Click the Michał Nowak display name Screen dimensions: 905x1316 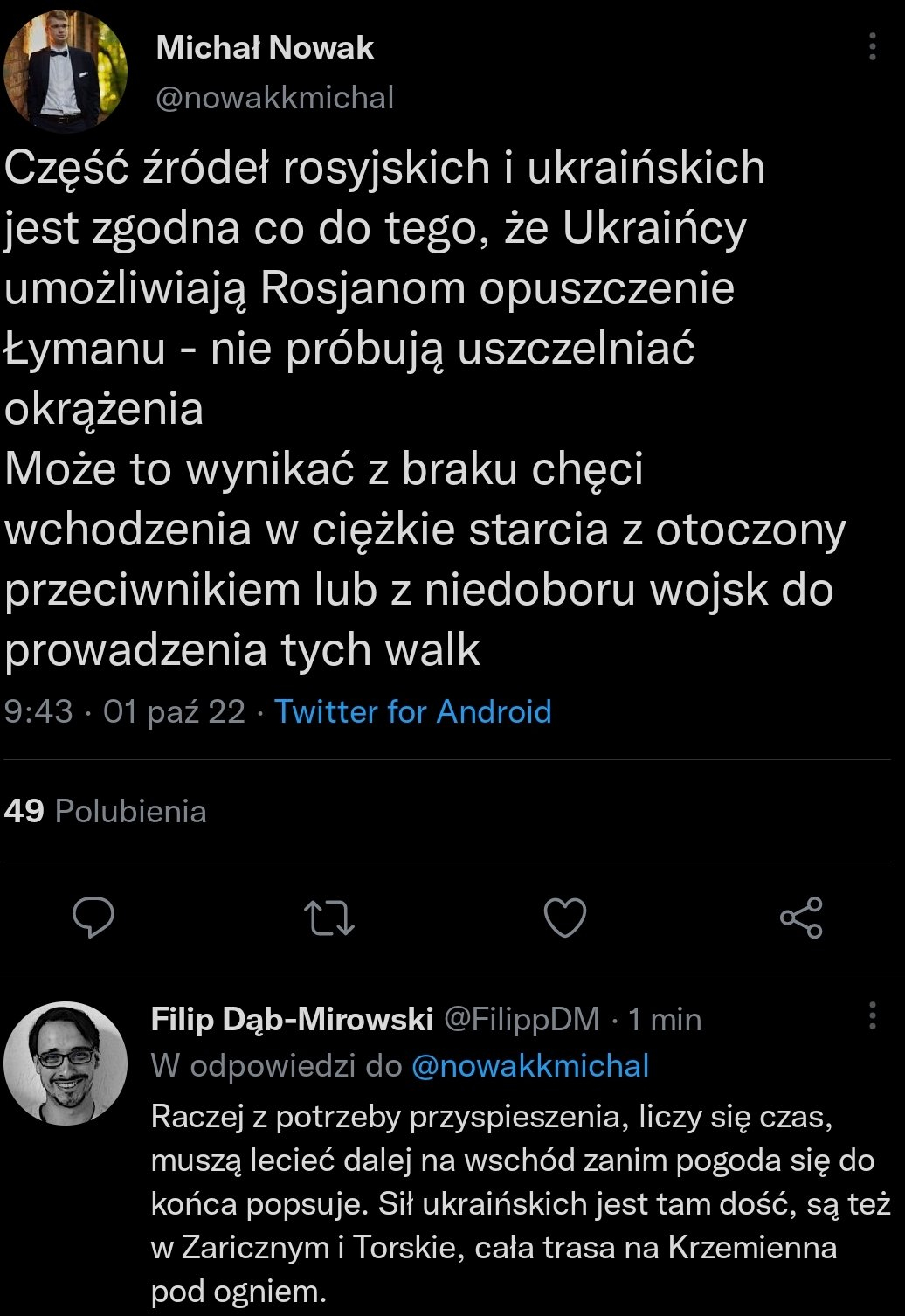click(x=265, y=47)
